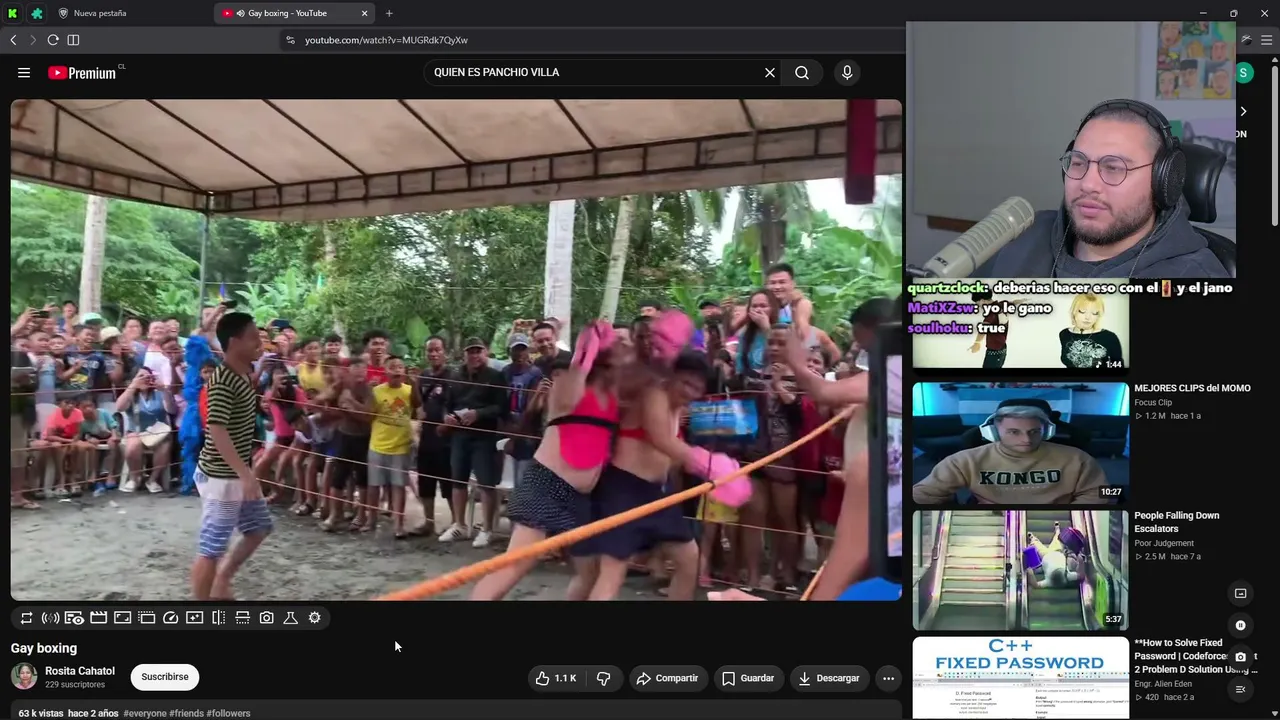Open the YouTube hamburger guide menu
This screenshot has height=720, width=1280.
pyautogui.click(x=24, y=72)
